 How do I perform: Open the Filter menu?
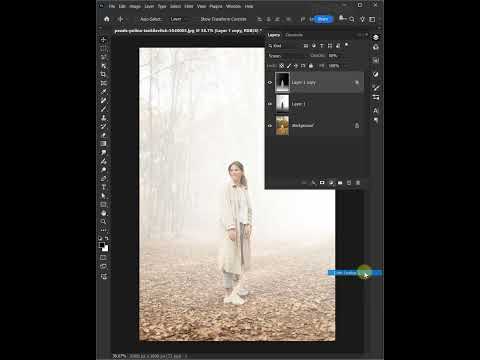(x=189, y=6)
